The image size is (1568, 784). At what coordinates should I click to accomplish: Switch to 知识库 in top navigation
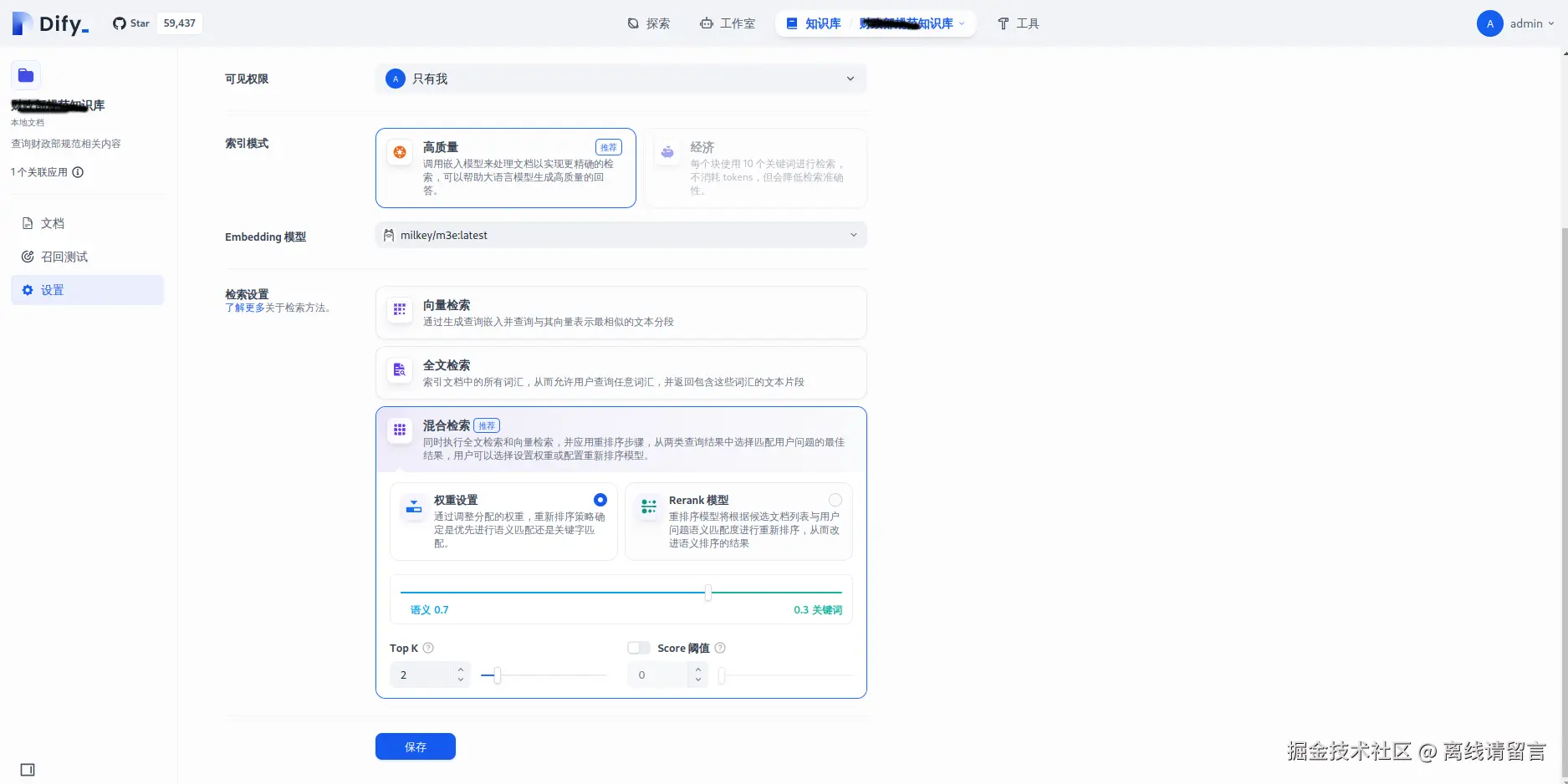(x=814, y=23)
